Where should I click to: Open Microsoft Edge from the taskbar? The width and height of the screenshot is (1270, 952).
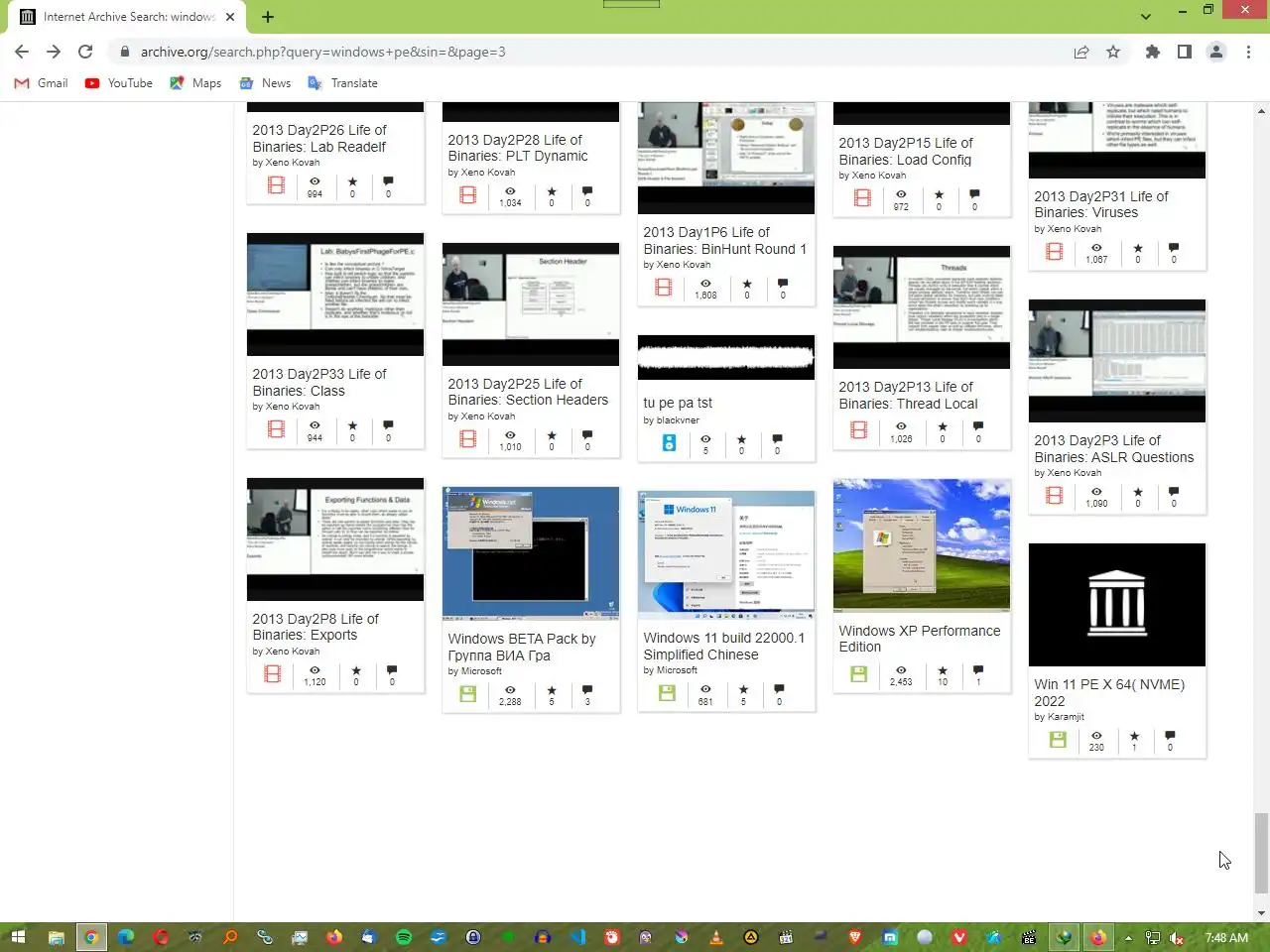click(125, 937)
